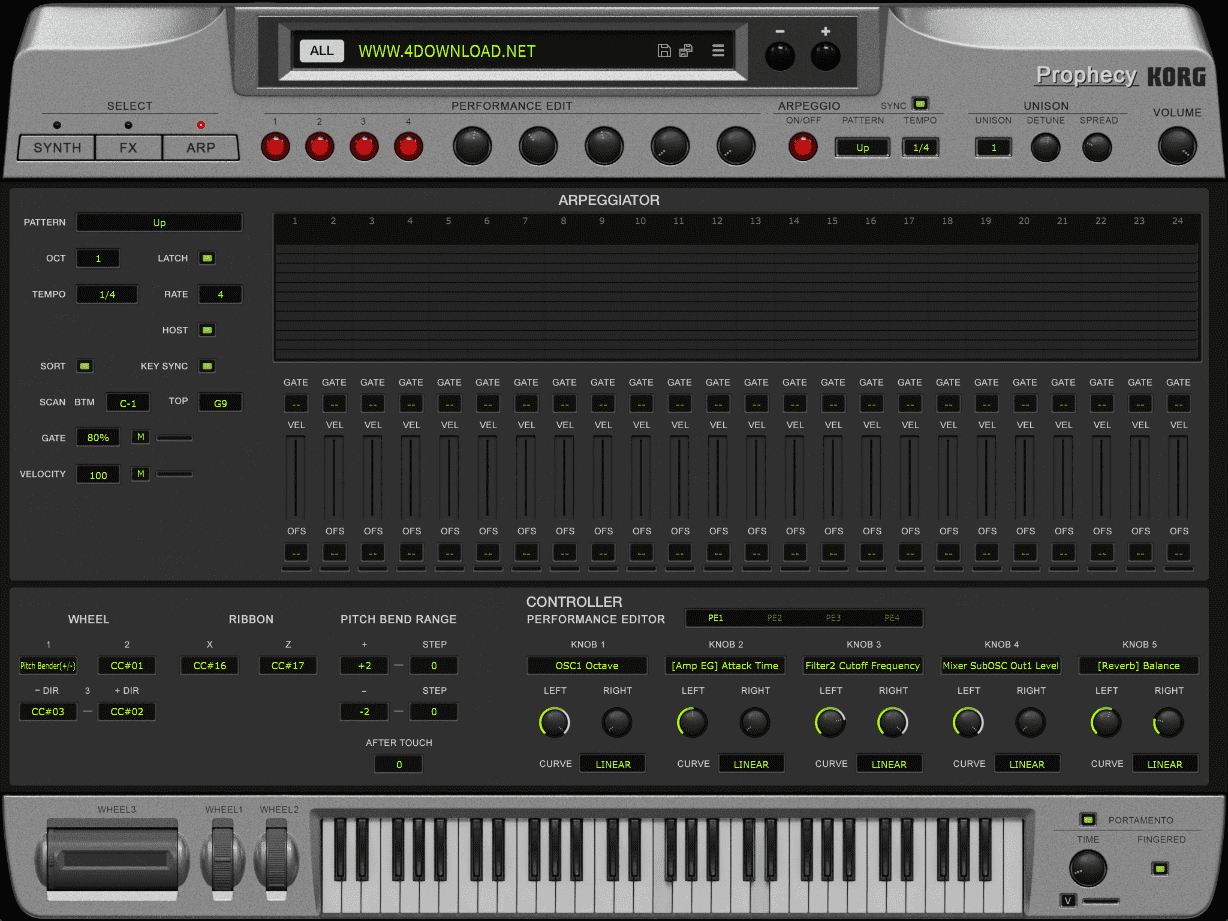
Task: Click the Unison Detune knob
Action: (1045, 147)
